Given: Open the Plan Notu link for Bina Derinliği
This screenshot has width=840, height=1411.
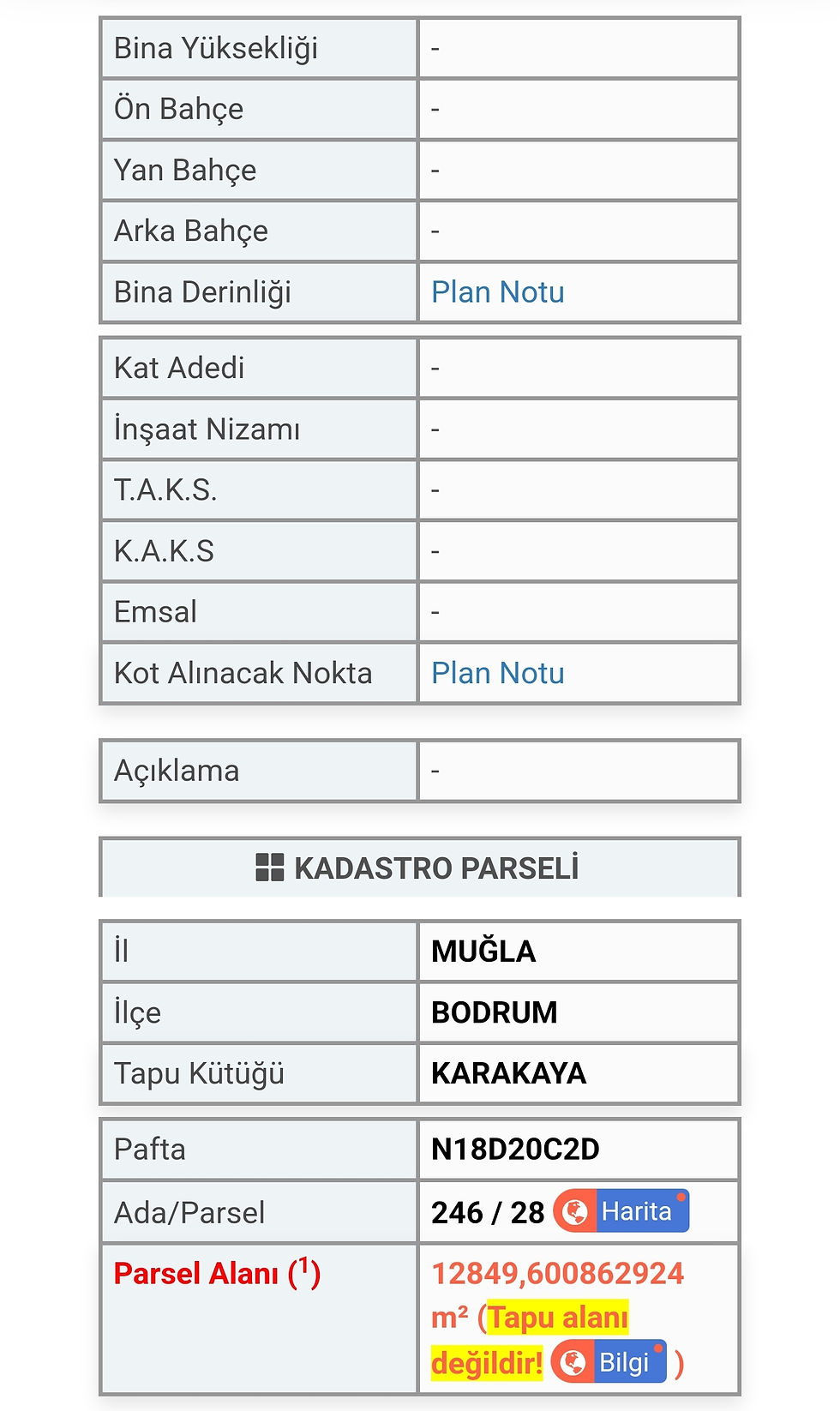Looking at the screenshot, I should pyautogui.click(x=497, y=292).
